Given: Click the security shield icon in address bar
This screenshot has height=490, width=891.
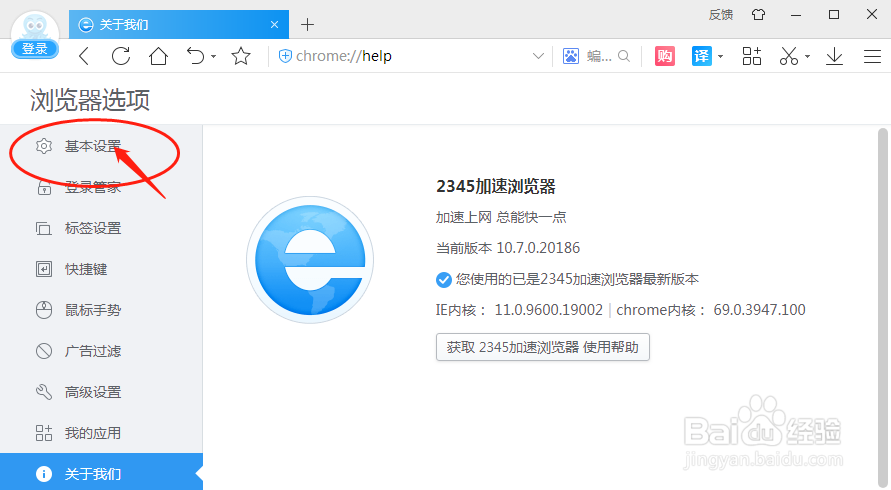Looking at the screenshot, I should tap(285, 56).
